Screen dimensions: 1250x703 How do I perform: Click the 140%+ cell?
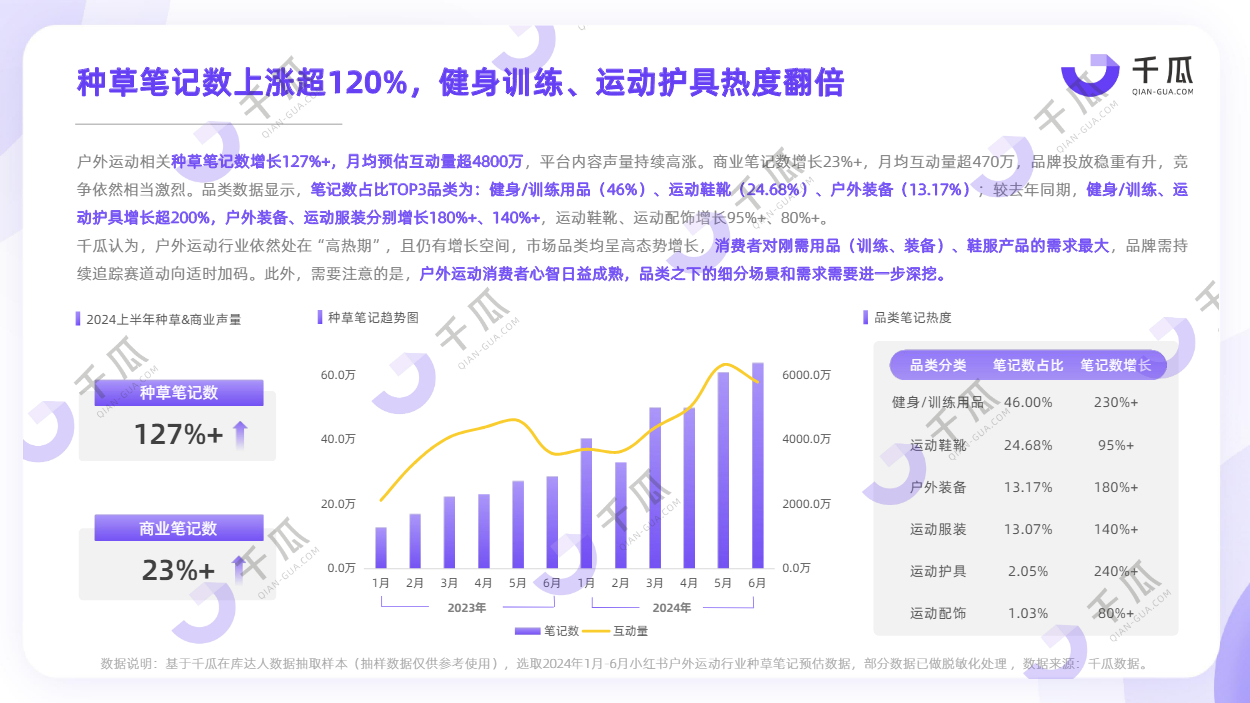pyautogui.click(x=1117, y=529)
